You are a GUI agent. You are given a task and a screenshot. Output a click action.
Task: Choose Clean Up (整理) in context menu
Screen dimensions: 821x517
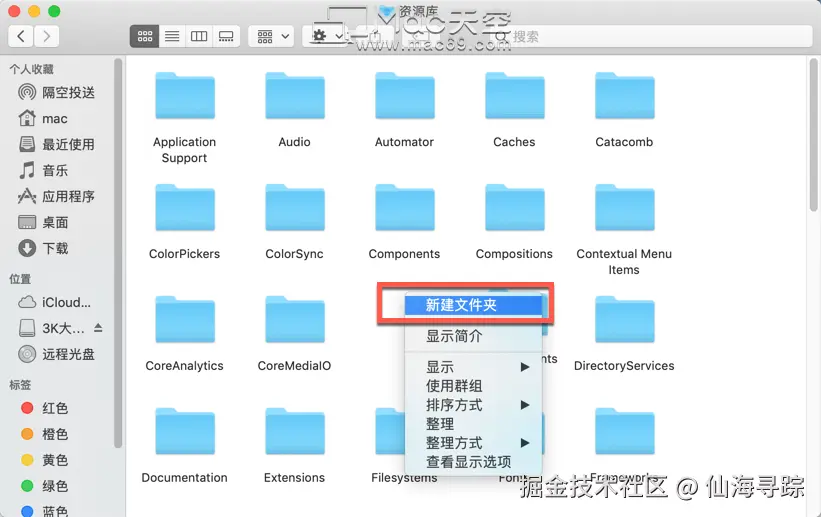473,424
